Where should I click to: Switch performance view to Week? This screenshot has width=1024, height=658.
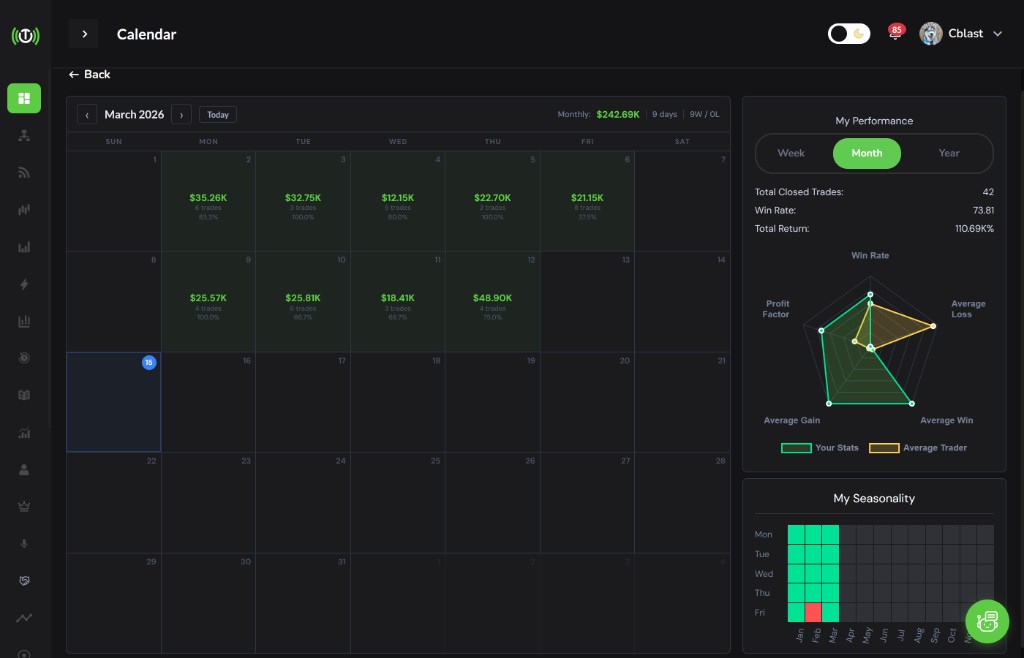[791, 153]
